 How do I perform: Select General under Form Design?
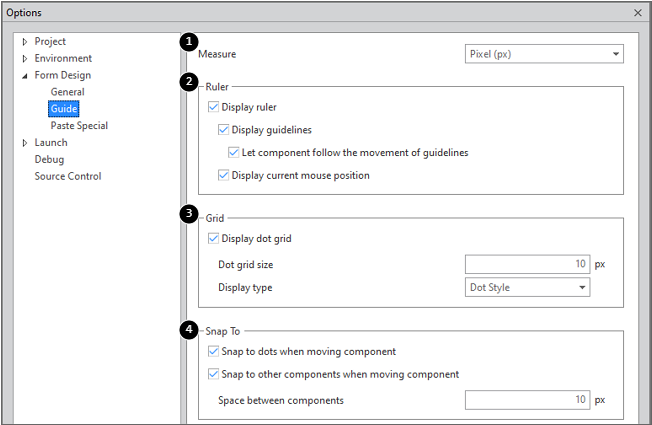(x=67, y=92)
